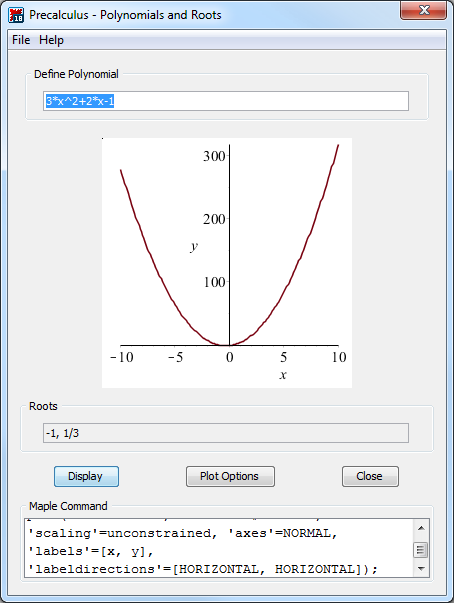
Task: Click the Maple Command scrollbar thumb
Action: point(421,550)
